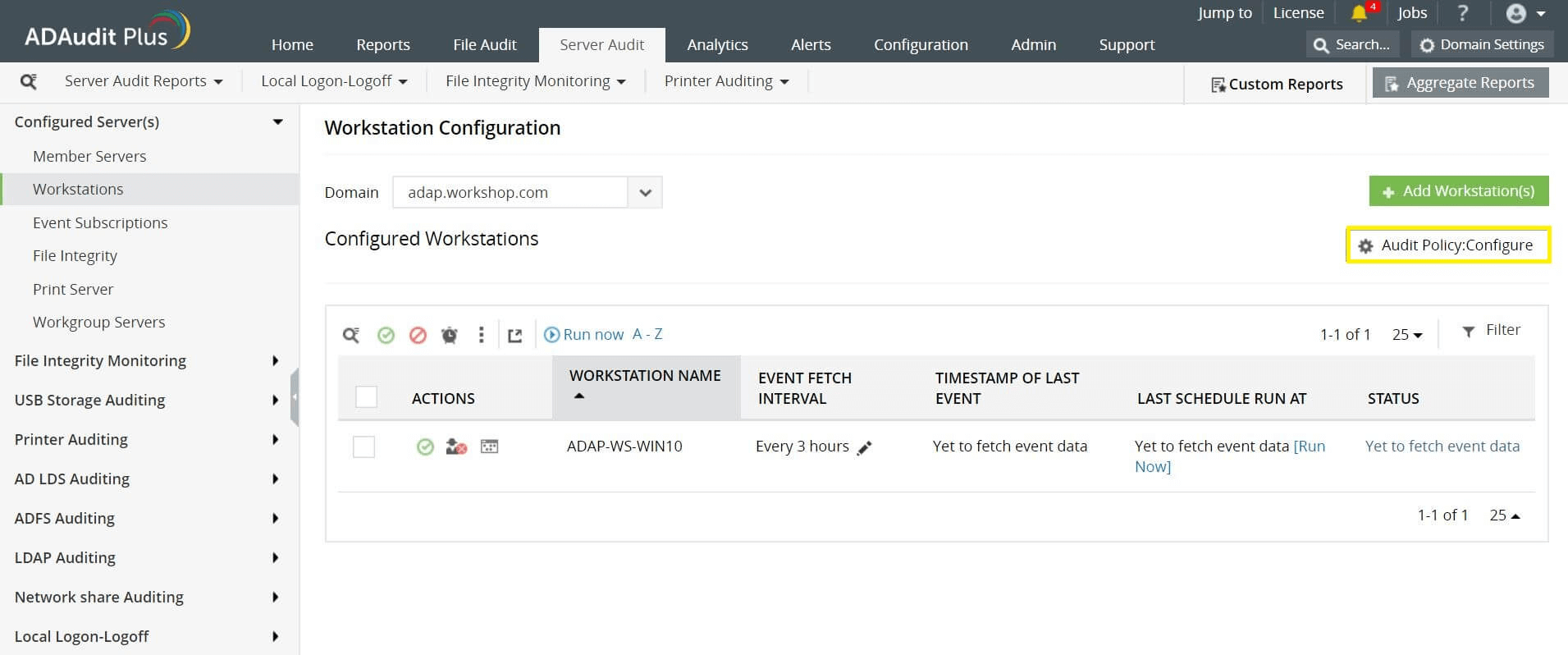Switch to the File Audit tab
The height and width of the screenshot is (655, 1568).
pyautogui.click(x=484, y=45)
